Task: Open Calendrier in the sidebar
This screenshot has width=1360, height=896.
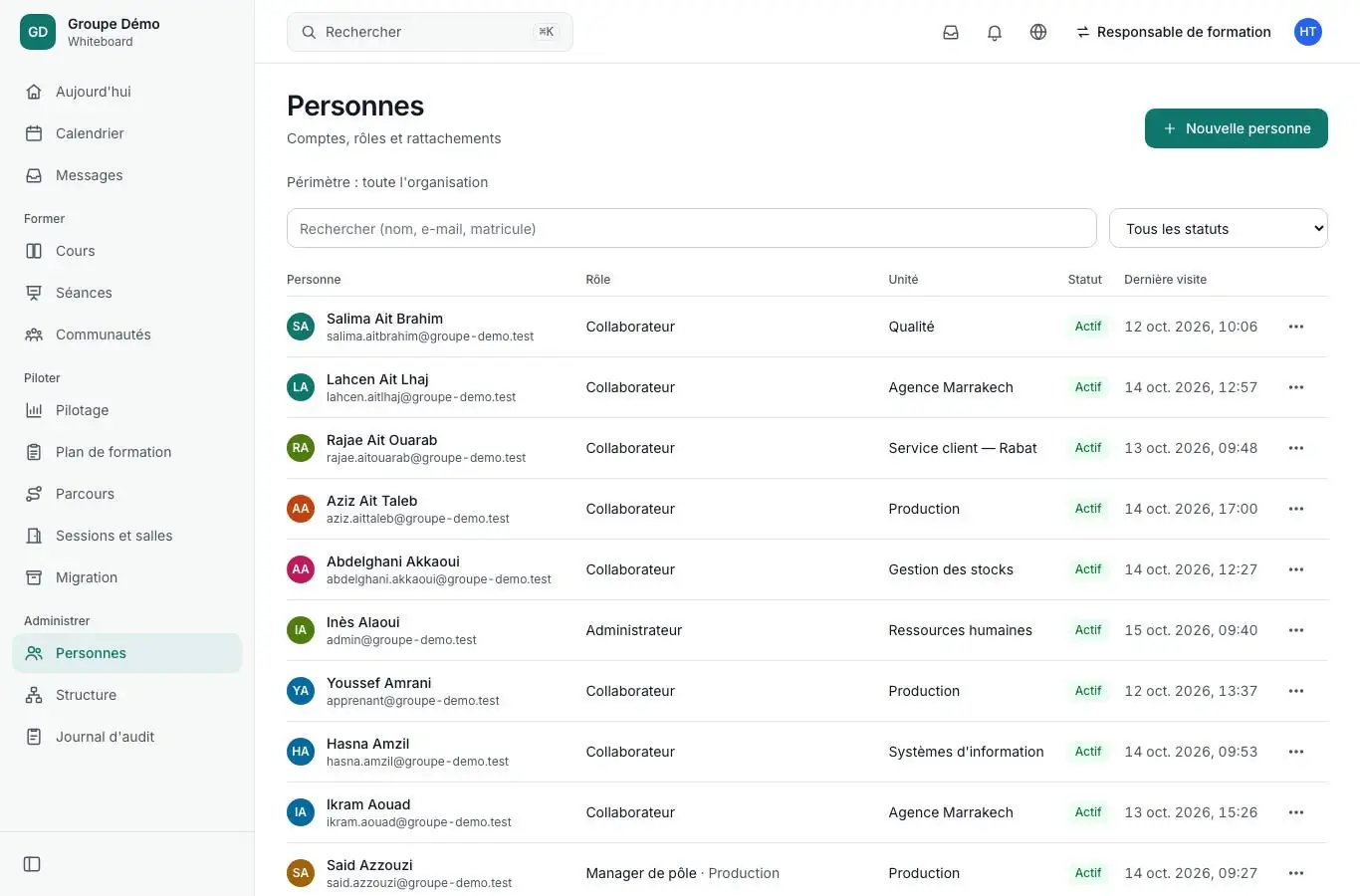Action: click(x=127, y=133)
